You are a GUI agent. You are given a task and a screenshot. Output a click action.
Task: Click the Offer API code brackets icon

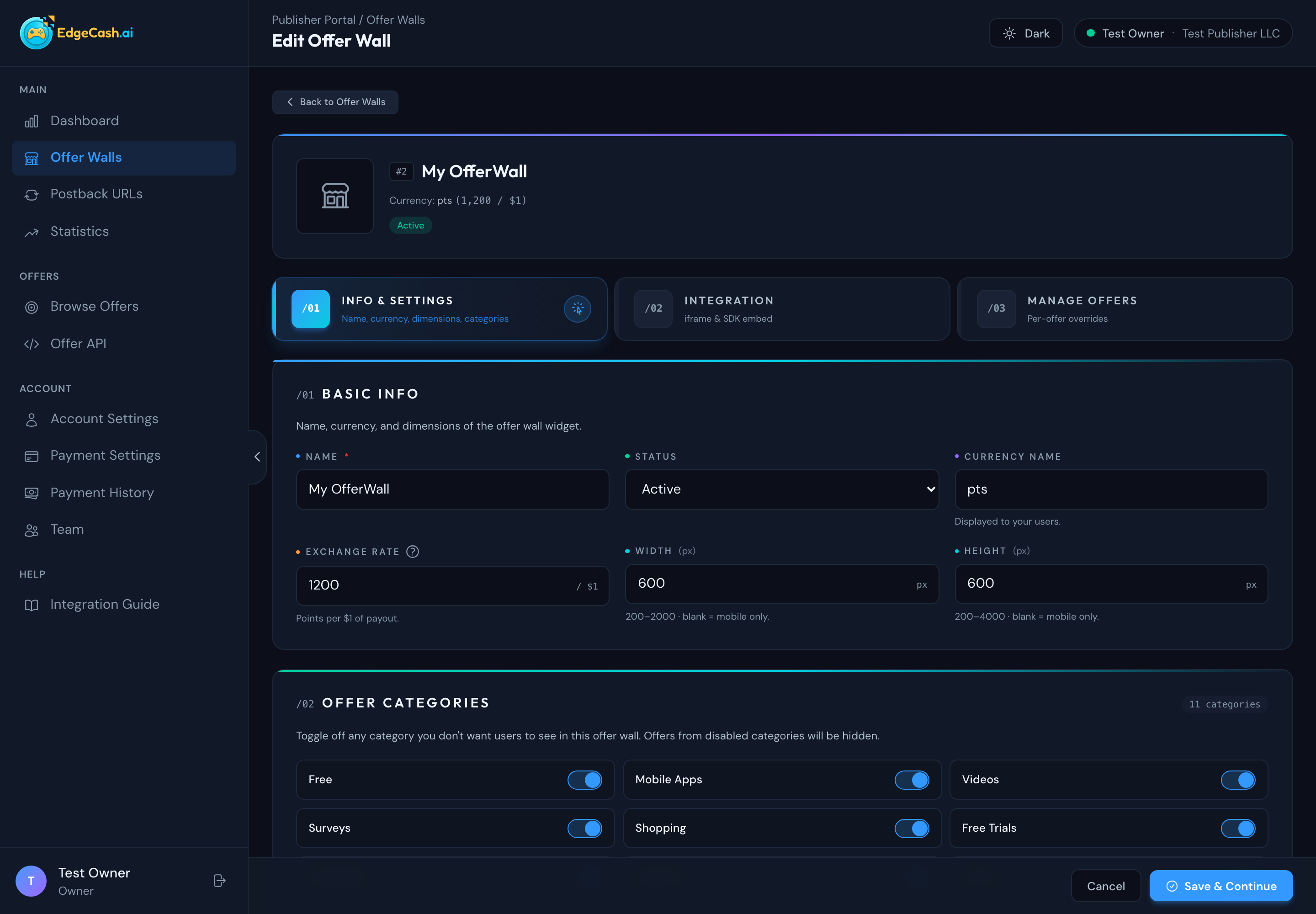coord(32,344)
